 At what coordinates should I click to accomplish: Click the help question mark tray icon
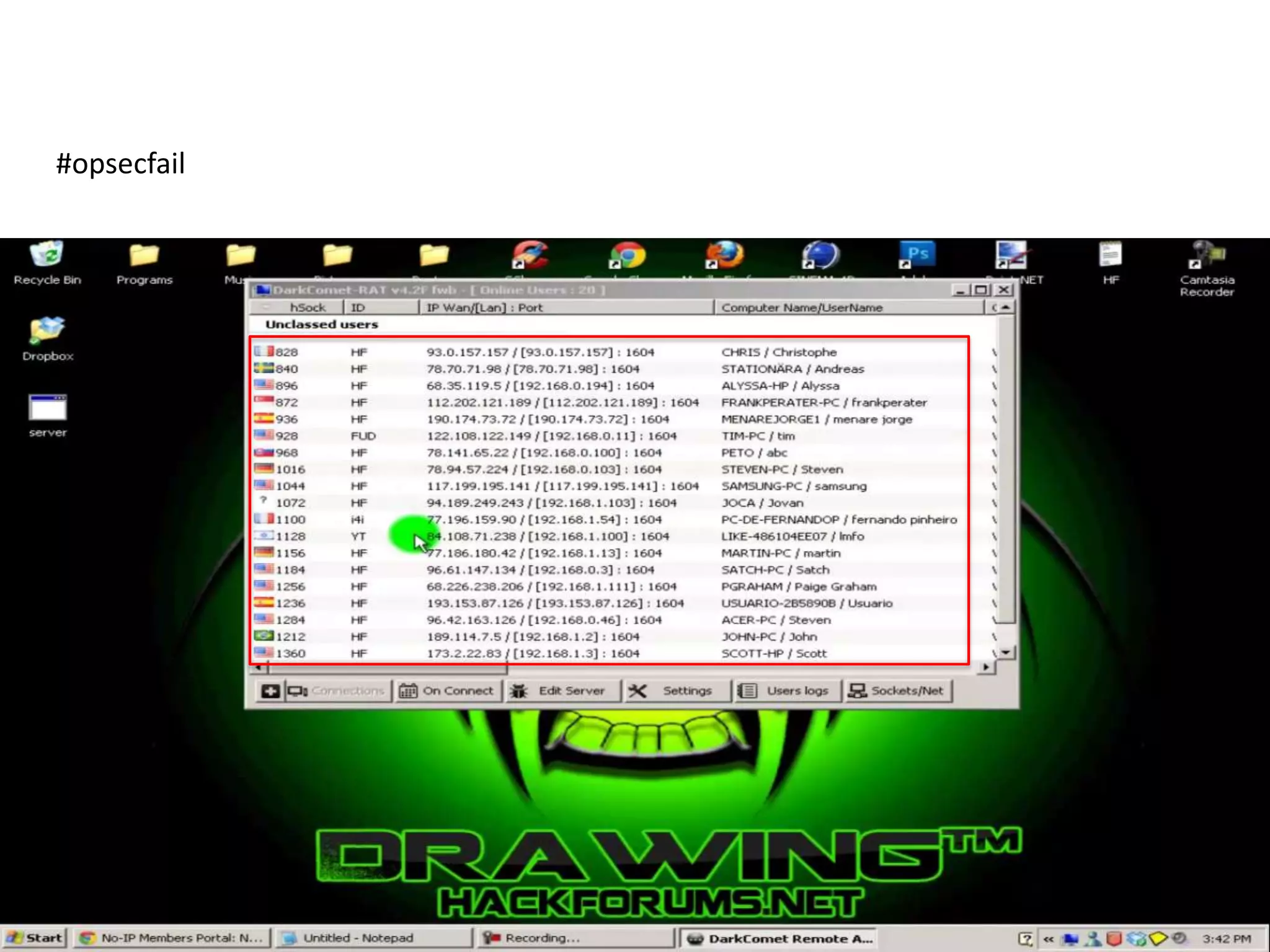click(1026, 939)
